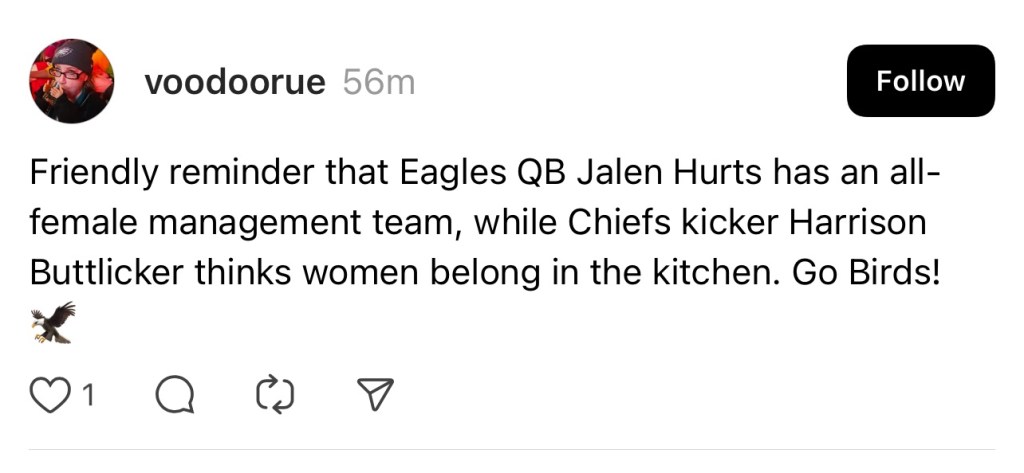This screenshot has width=1024, height=473.
Task: Click the word "female" starting the second line
Action: tap(83, 223)
